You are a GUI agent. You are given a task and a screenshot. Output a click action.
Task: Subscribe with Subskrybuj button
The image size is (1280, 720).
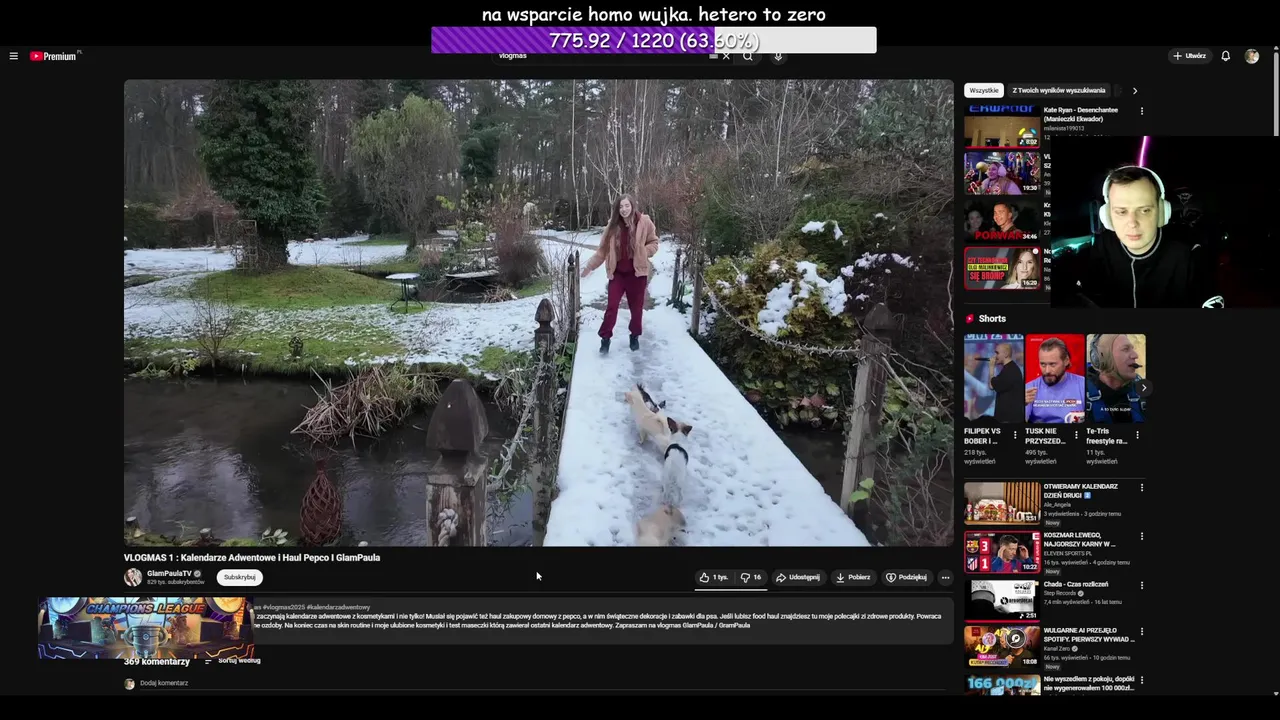point(240,577)
